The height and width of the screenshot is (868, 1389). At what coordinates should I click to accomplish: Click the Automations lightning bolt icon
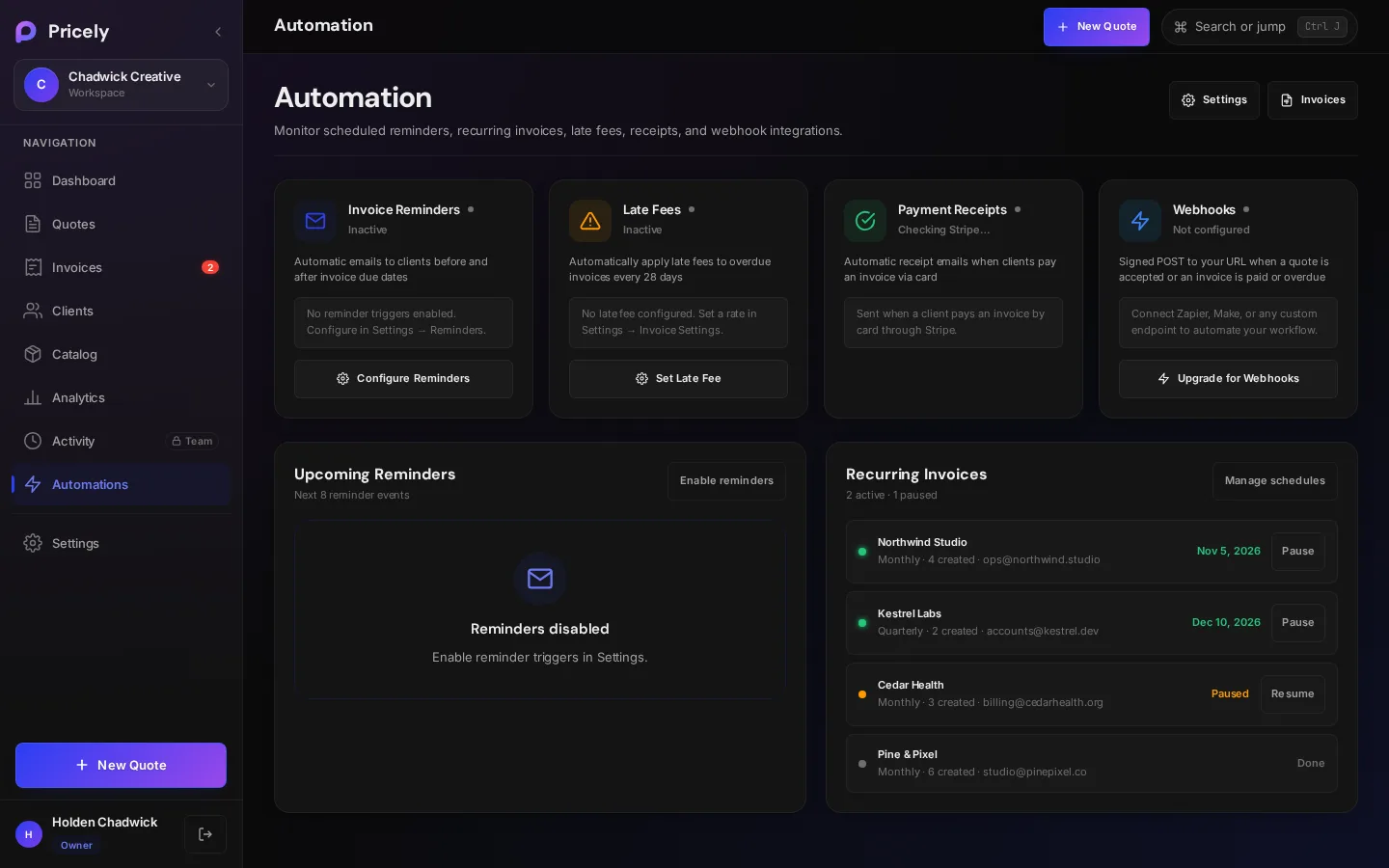33,484
